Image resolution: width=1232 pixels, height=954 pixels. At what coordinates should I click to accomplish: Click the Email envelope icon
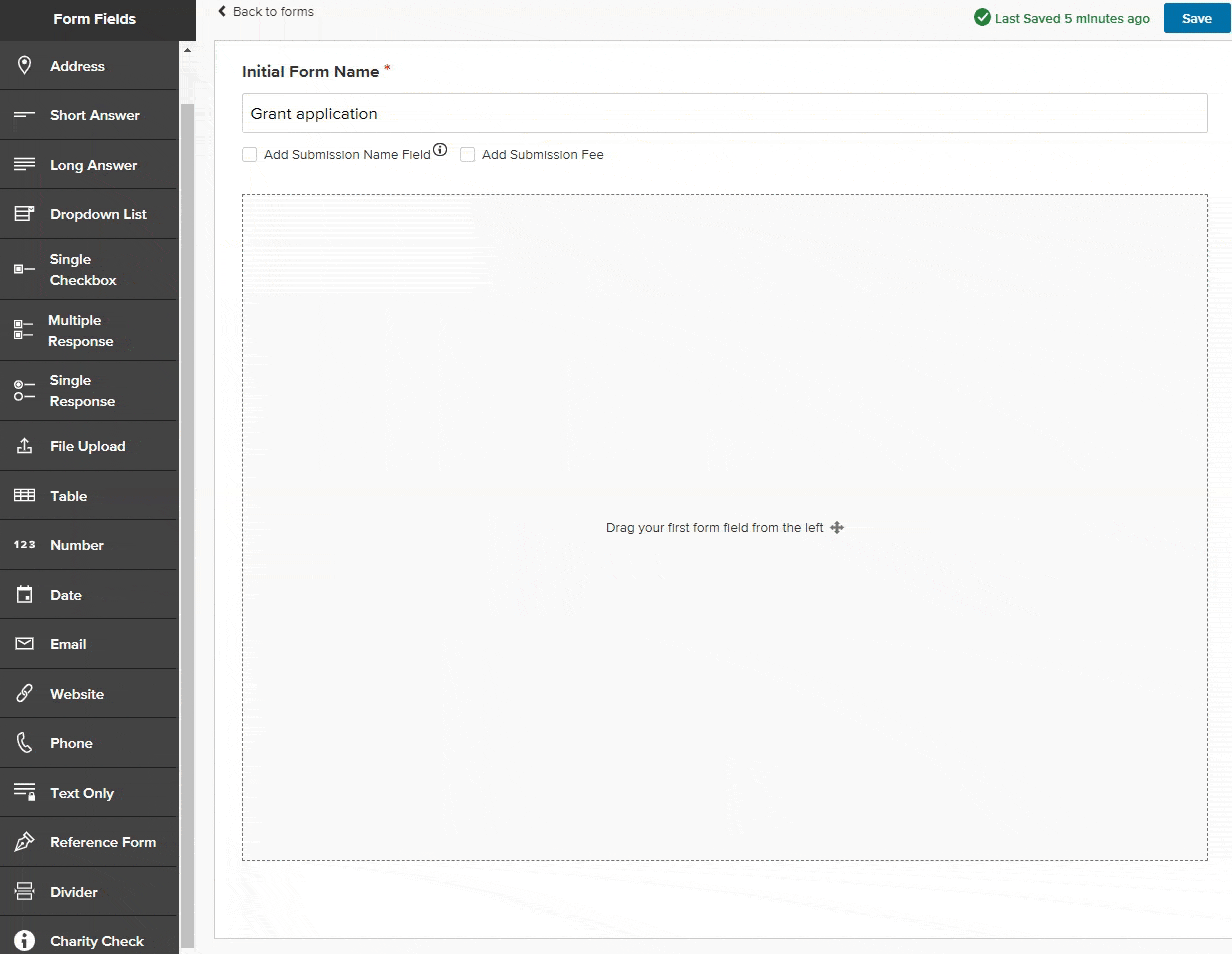pos(25,644)
